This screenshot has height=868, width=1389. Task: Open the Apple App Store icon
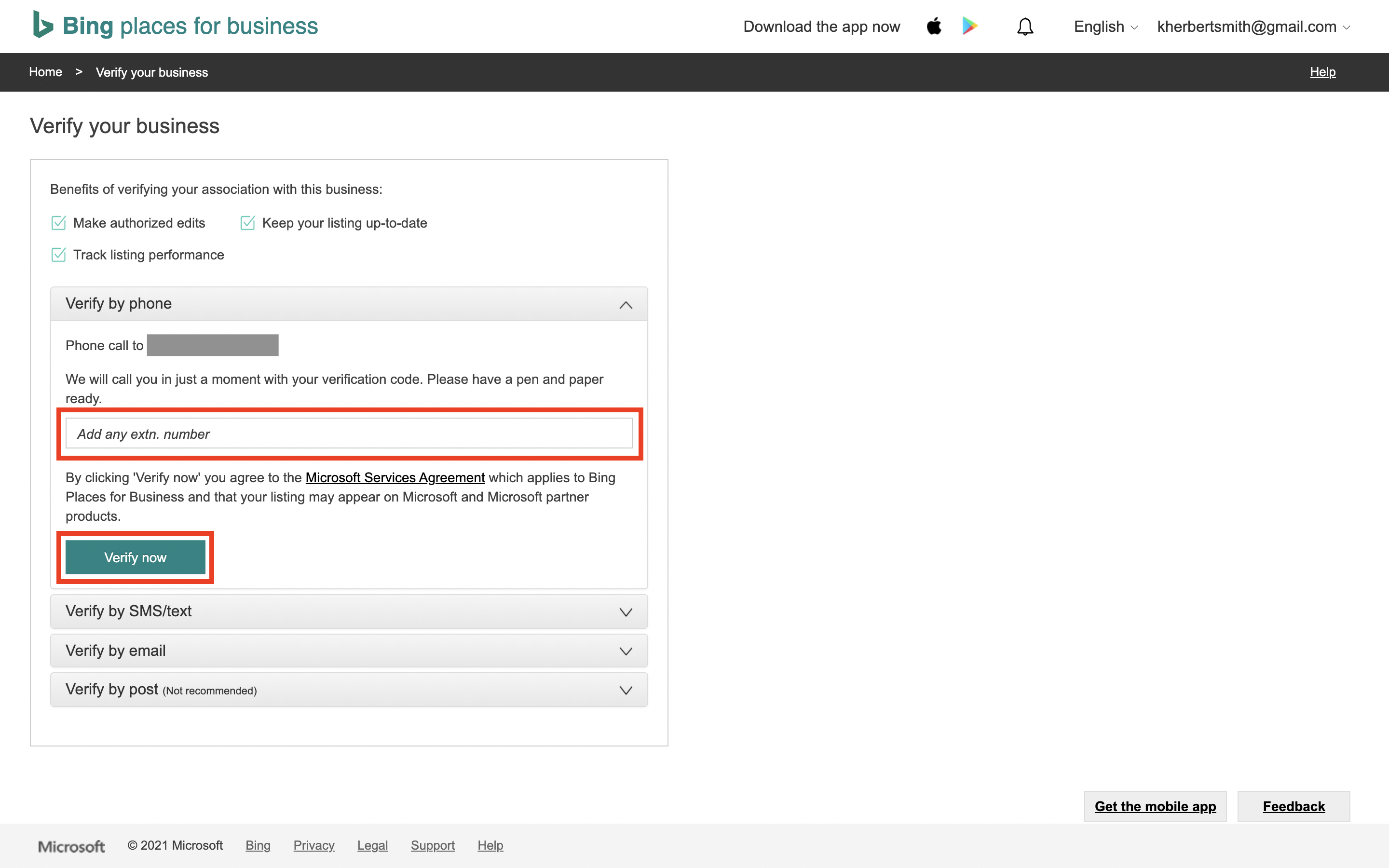tap(934, 26)
